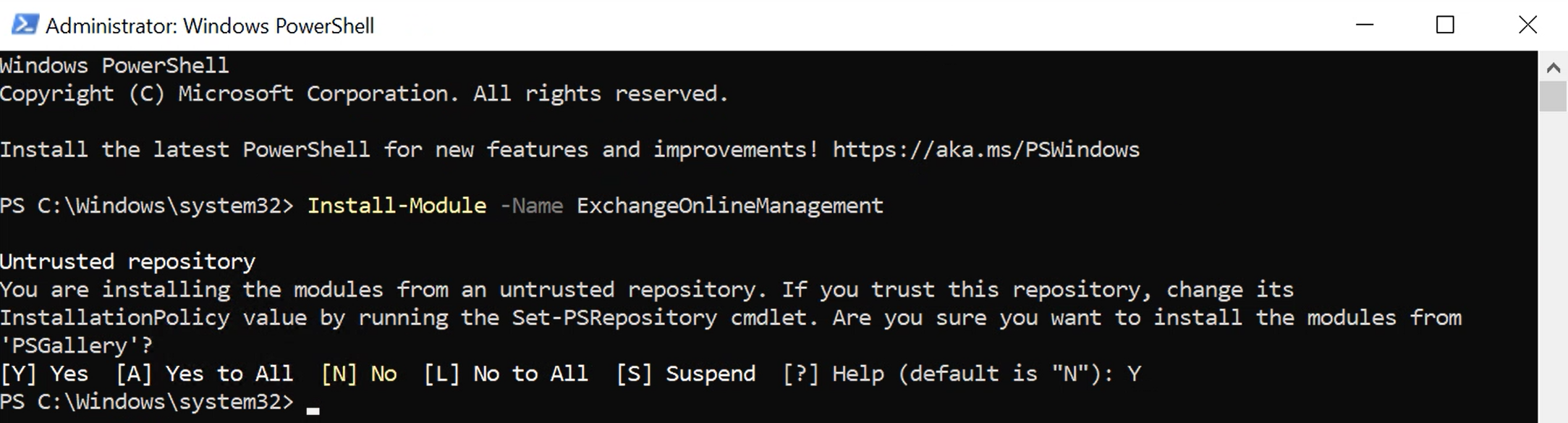Click the [N] No option
1568x423 pixels.
click(358, 374)
